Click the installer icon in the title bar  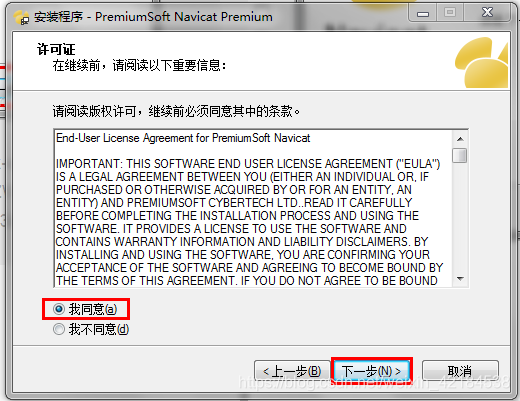pos(22,17)
